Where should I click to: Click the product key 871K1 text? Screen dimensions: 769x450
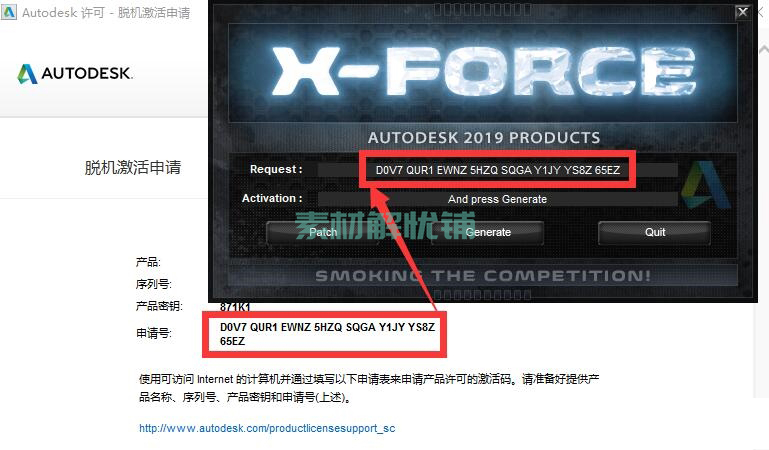coord(235,307)
